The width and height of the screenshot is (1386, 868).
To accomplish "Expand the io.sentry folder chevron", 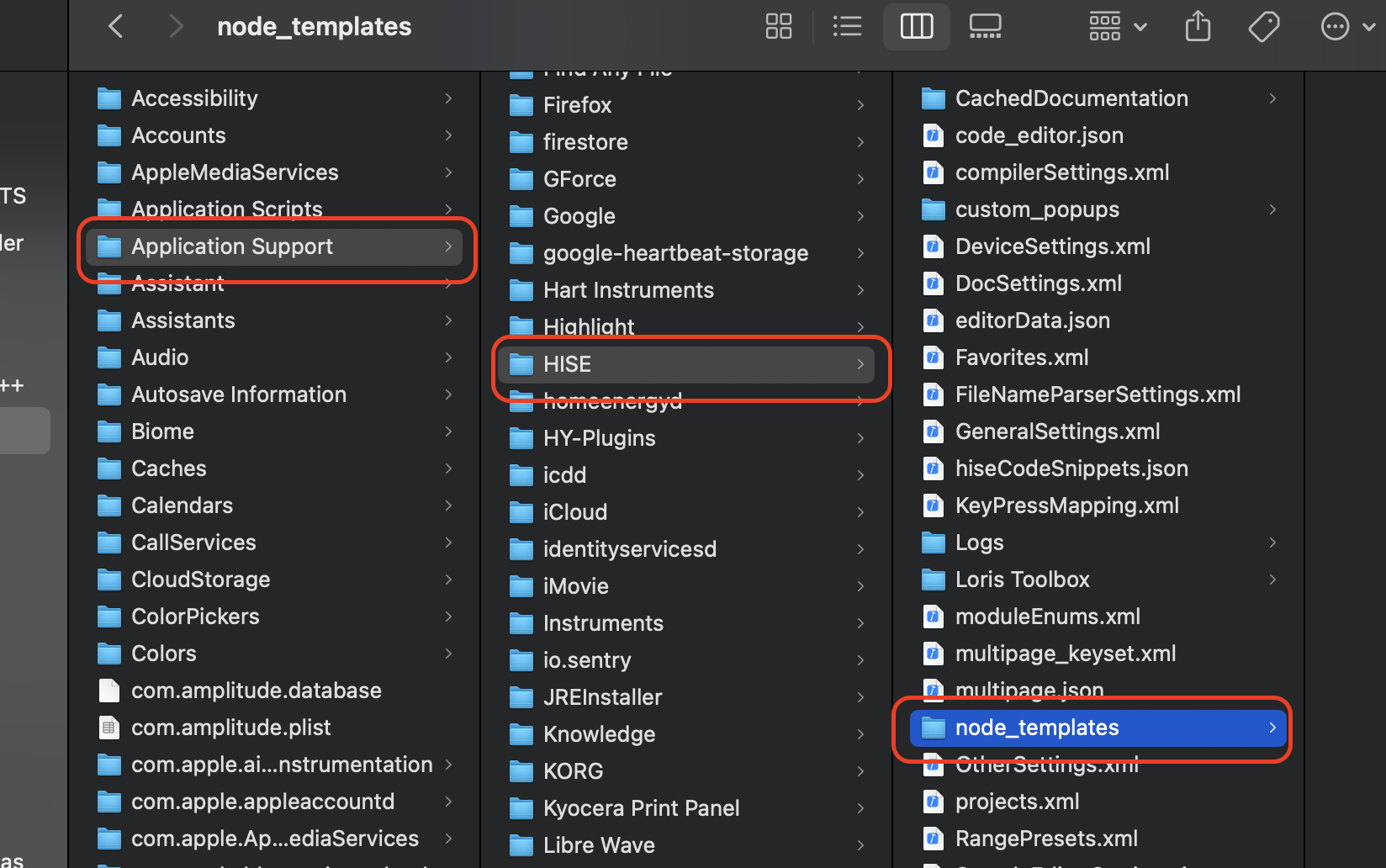I will pyautogui.click(x=860, y=660).
